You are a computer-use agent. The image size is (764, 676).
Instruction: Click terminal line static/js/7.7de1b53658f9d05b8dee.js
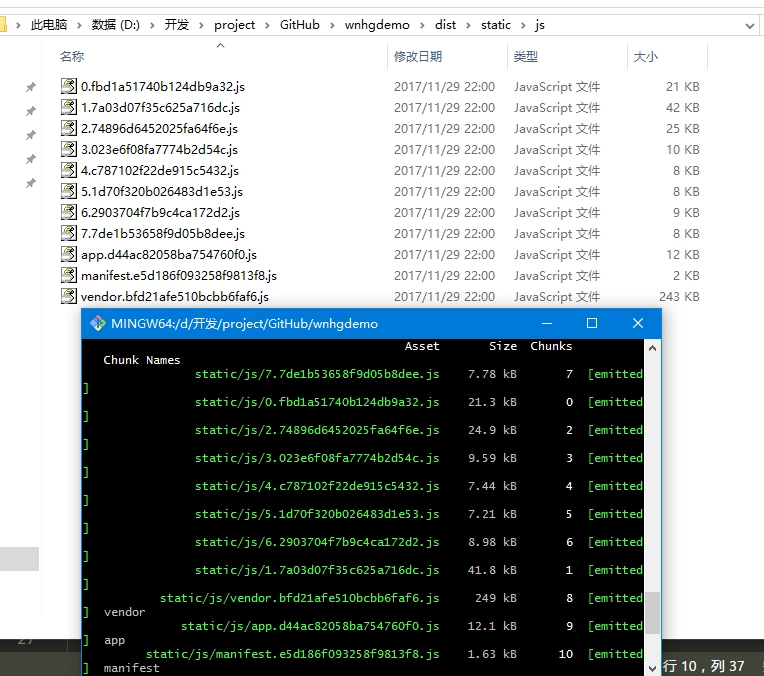pos(317,374)
